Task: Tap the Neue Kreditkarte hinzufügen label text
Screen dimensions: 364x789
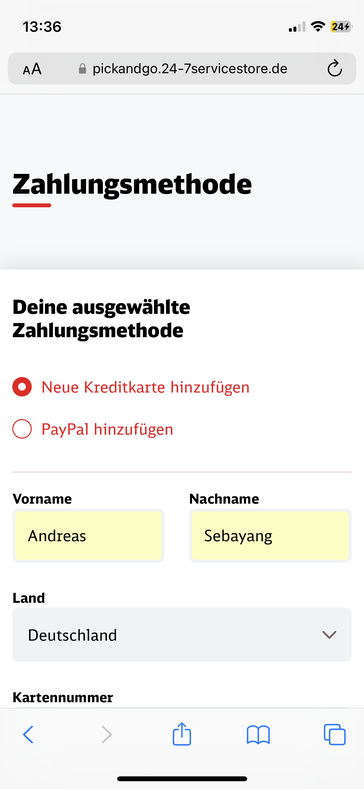Action: 145,387
